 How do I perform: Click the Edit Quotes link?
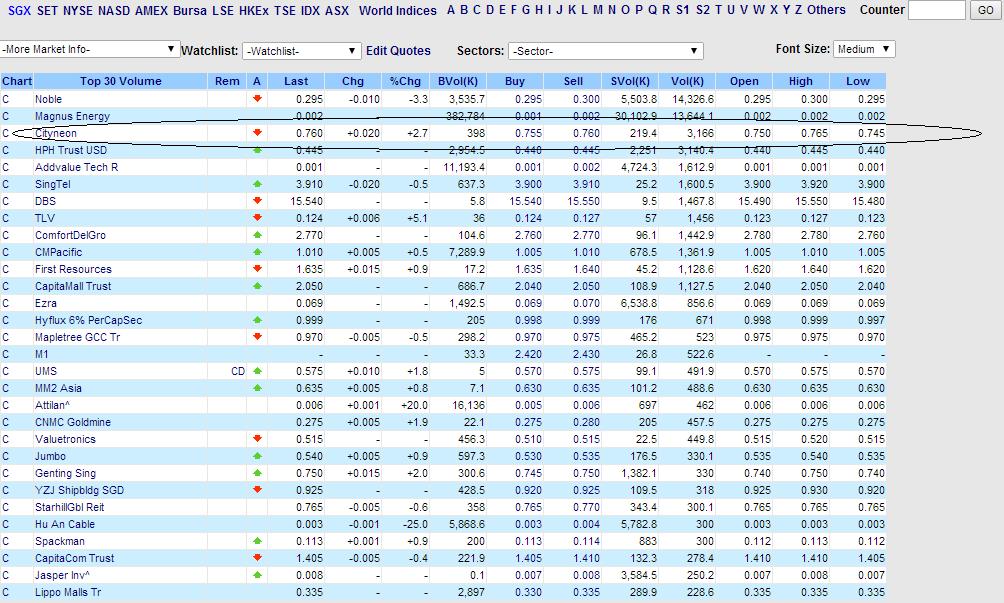(398, 51)
